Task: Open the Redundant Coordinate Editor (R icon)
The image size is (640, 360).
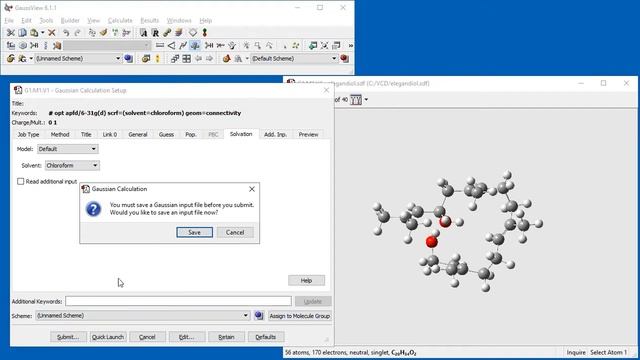Action: tap(155, 33)
